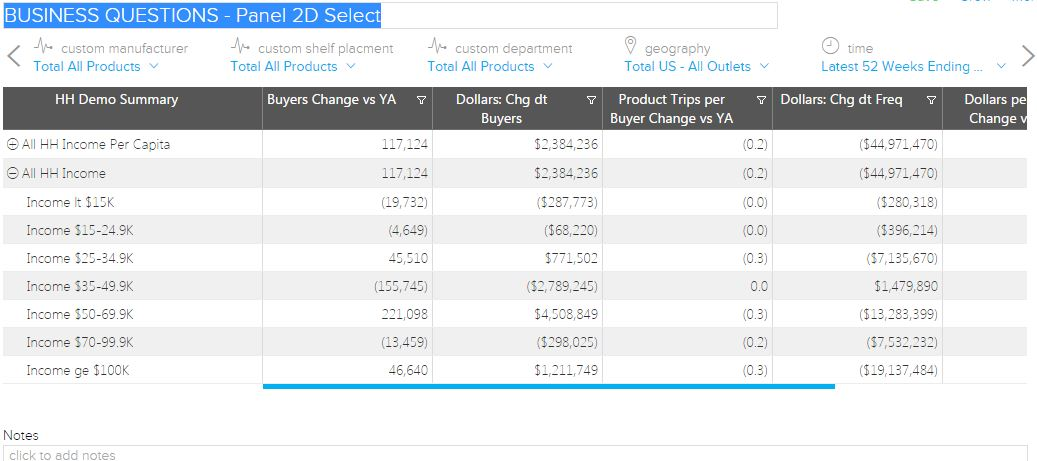
Task: Collapse the All HH Income Per Capita row
Action: [12, 144]
